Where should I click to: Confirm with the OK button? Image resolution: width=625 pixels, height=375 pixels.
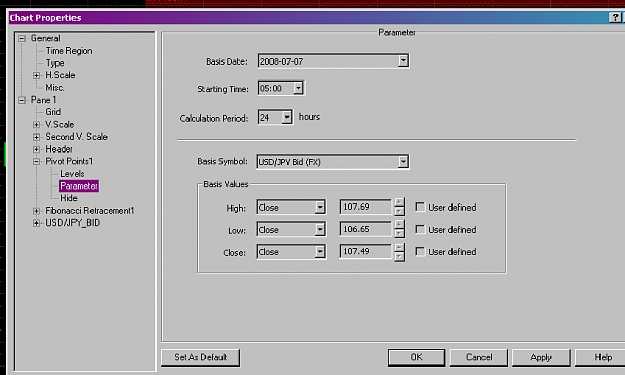point(417,357)
